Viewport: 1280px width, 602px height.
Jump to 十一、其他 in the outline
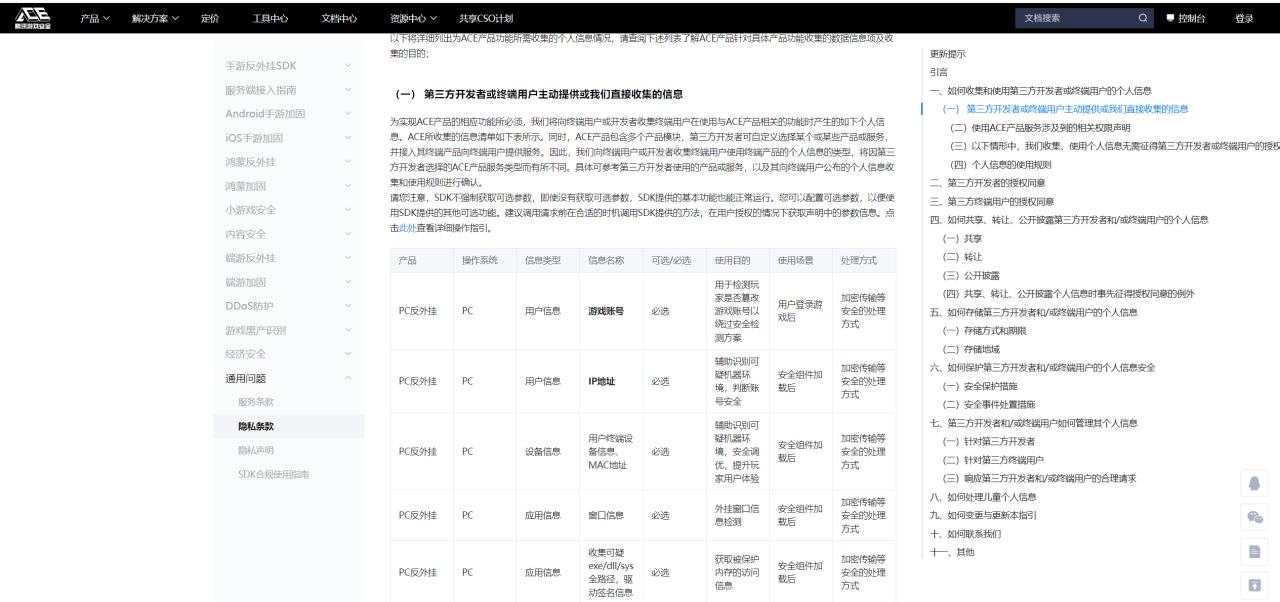click(952, 552)
